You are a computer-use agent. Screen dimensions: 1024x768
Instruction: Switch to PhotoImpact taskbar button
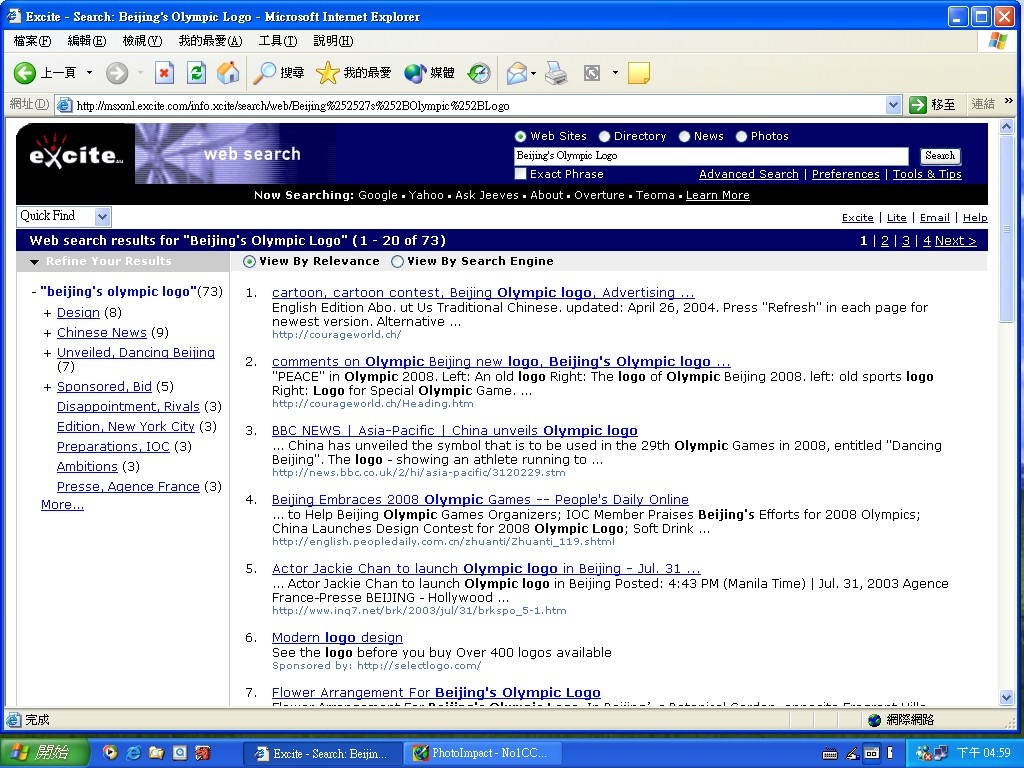(x=481, y=753)
